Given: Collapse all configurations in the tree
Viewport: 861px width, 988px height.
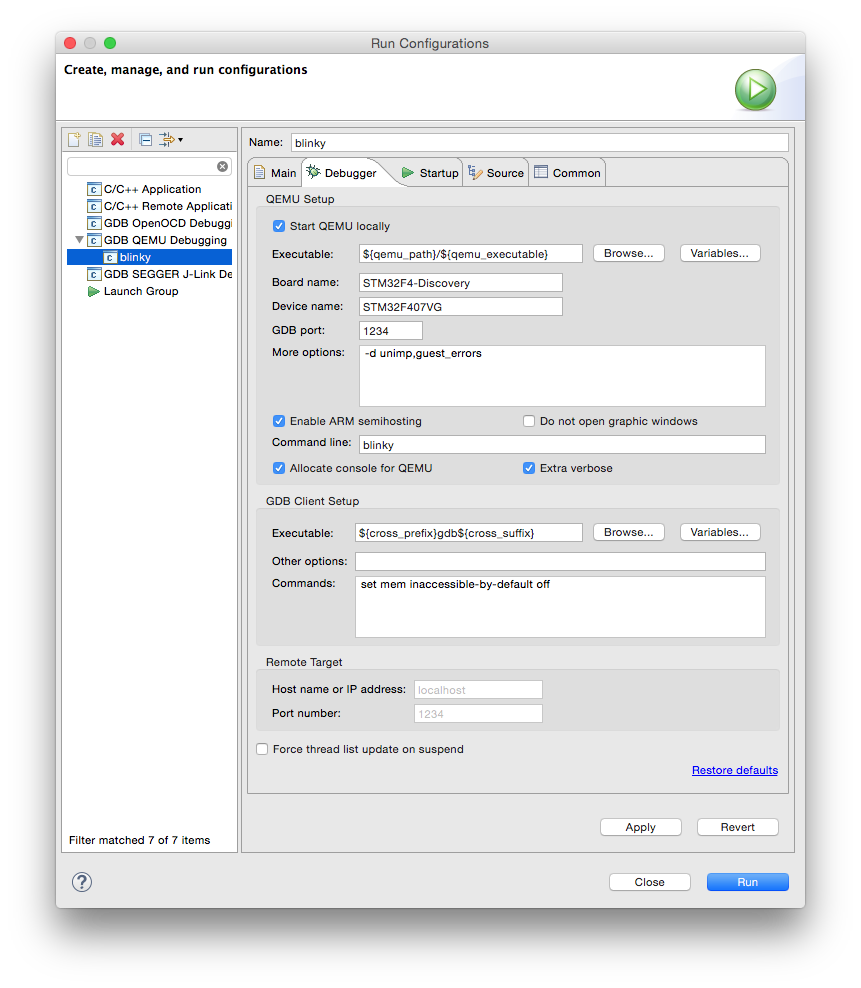Looking at the screenshot, I should point(145,139).
